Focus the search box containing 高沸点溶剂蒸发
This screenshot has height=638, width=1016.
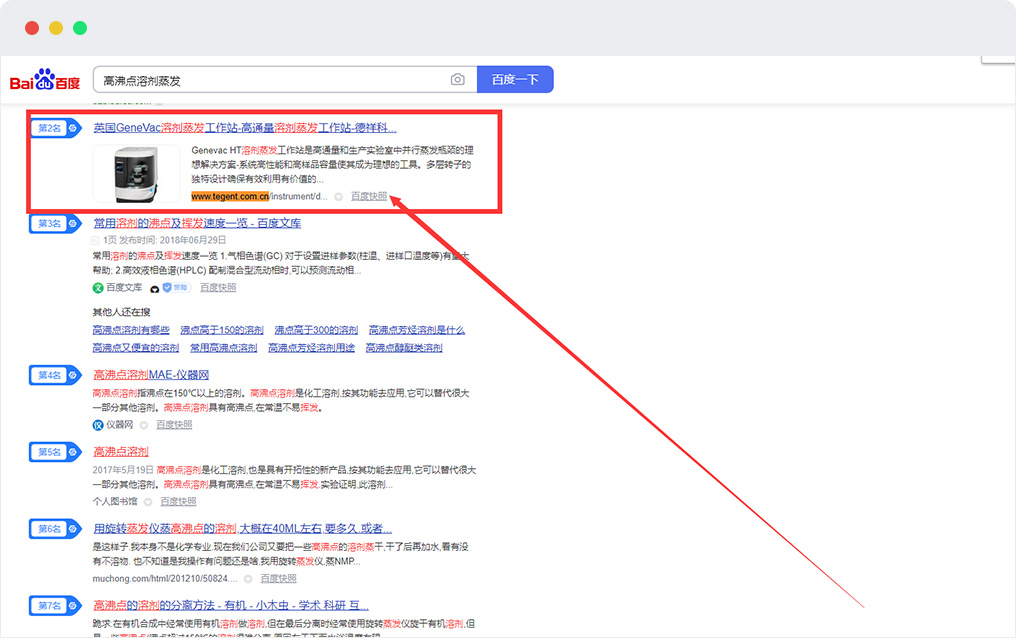285,80
